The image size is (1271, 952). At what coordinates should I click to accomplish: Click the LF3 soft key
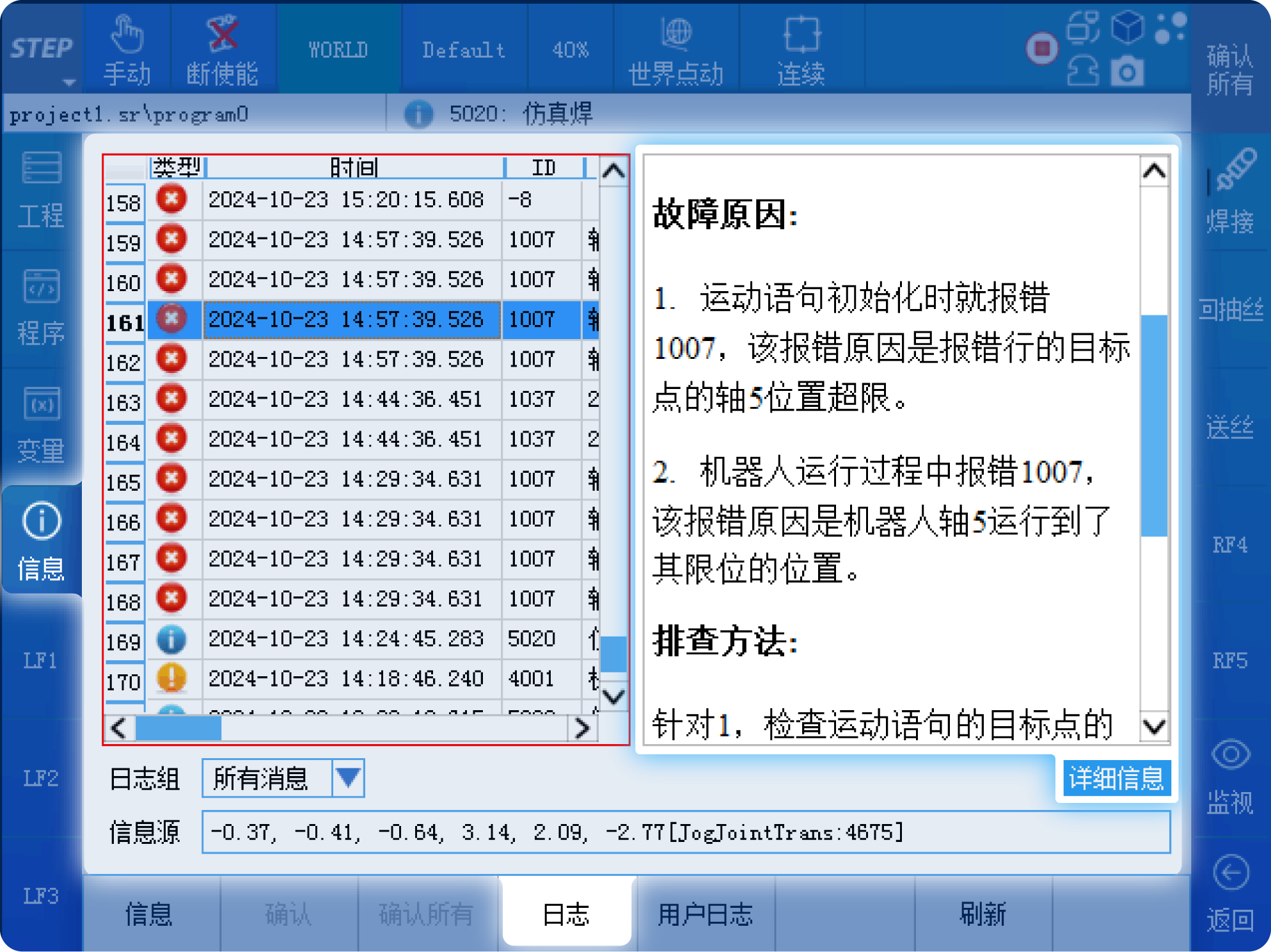[x=42, y=895]
